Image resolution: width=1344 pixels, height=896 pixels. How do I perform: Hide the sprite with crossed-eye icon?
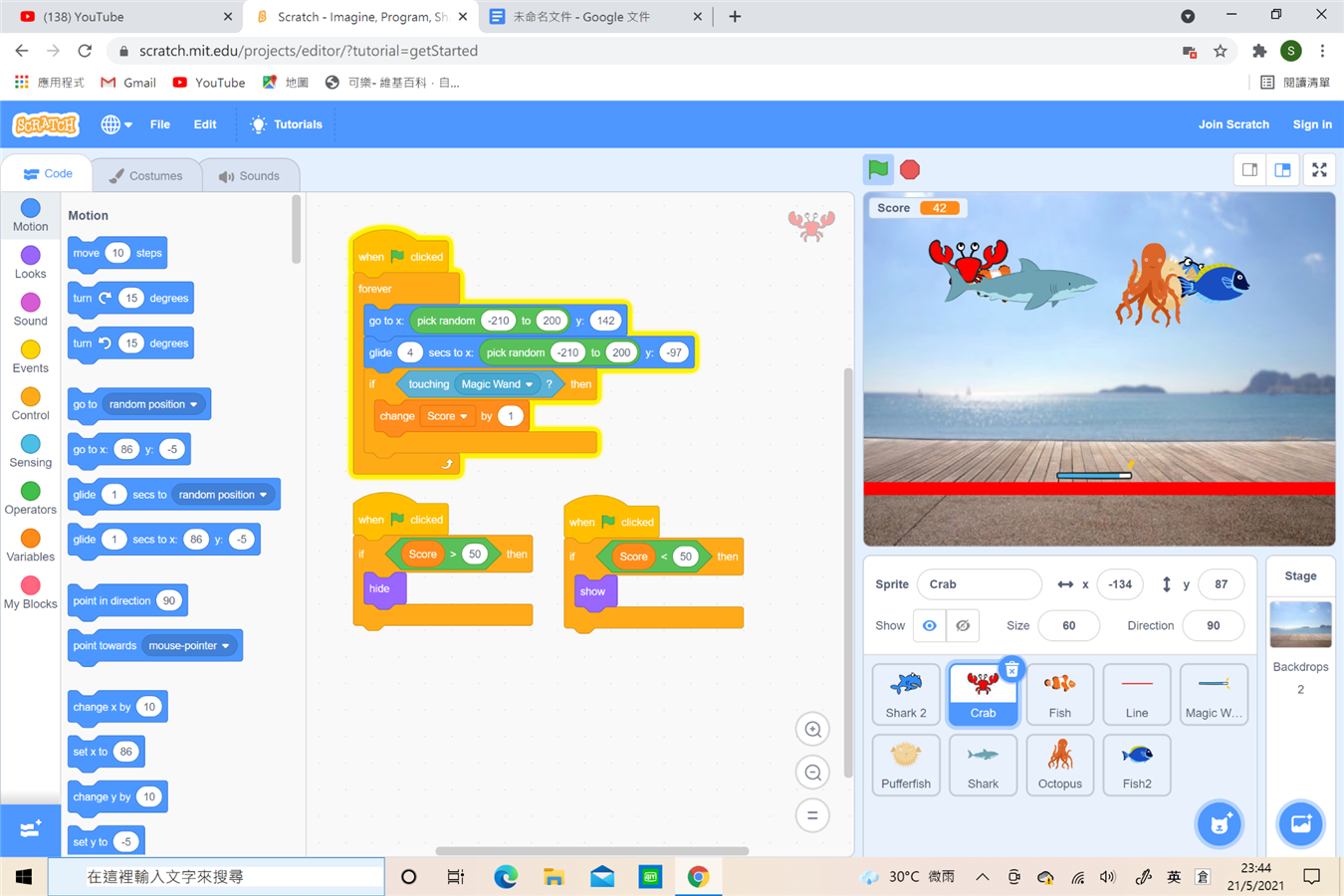(963, 625)
